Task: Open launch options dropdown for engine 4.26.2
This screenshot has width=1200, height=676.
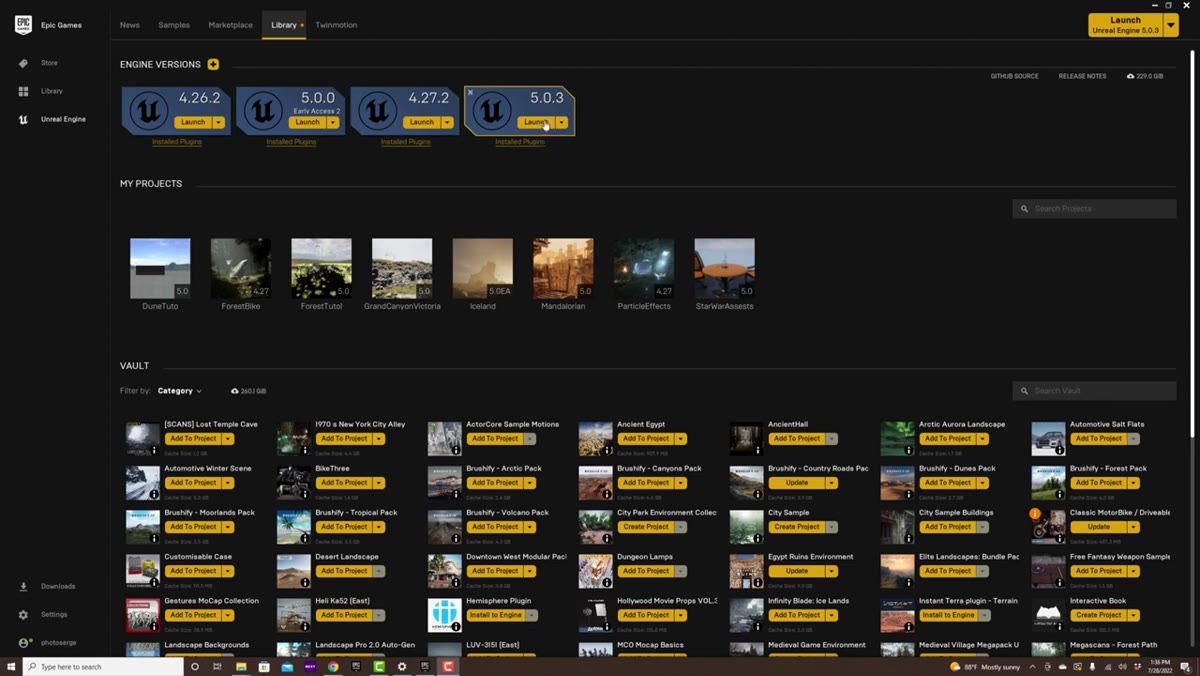Action: coord(218,122)
